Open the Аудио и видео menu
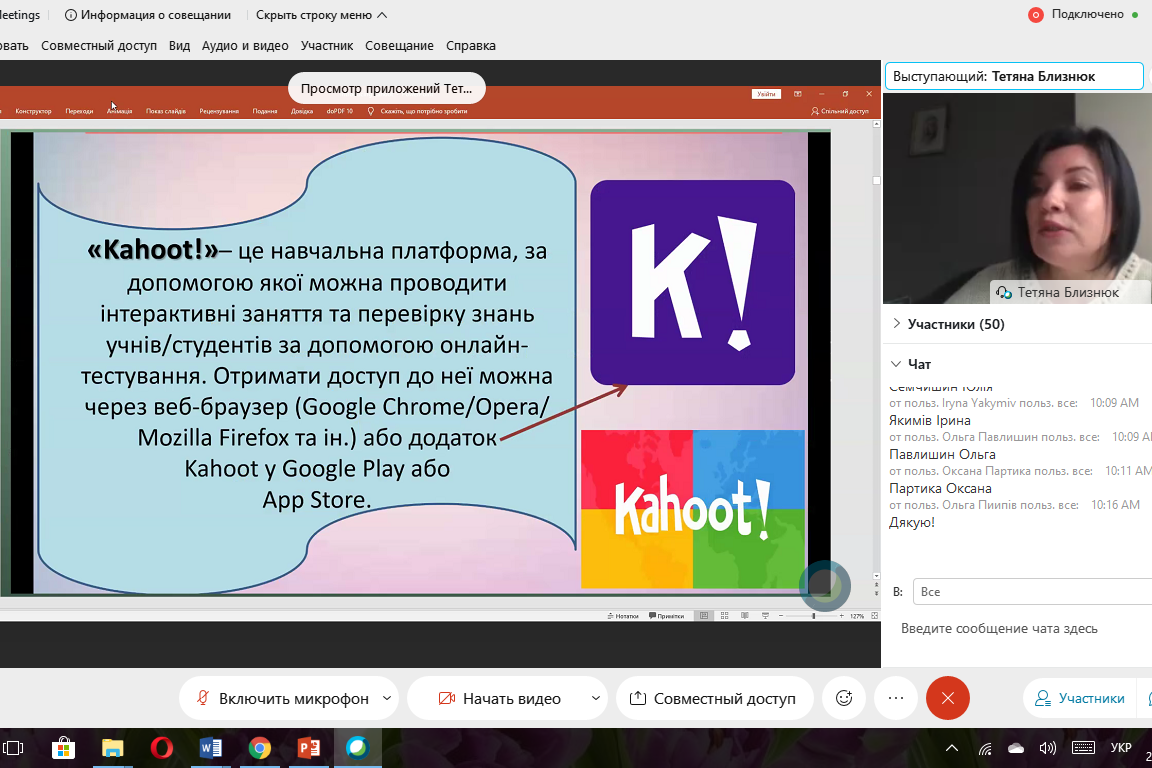The height and width of the screenshot is (768, 1152). point(245,45)
